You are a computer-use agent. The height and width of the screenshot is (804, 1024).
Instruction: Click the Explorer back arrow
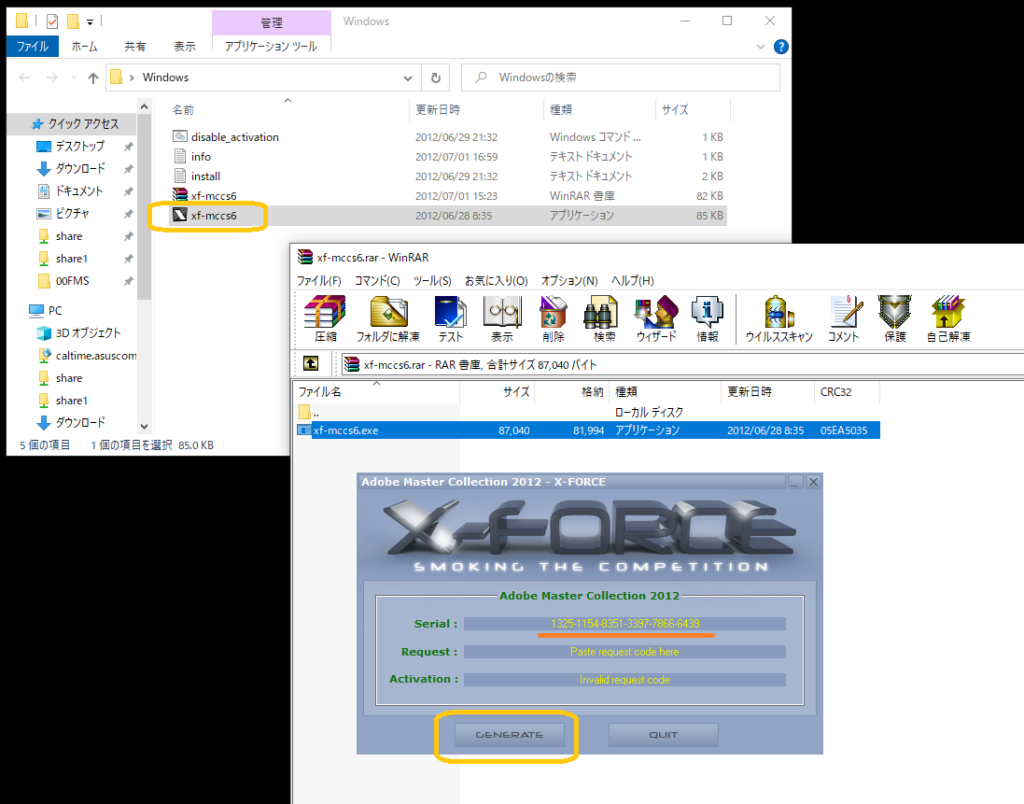(25, 78)
